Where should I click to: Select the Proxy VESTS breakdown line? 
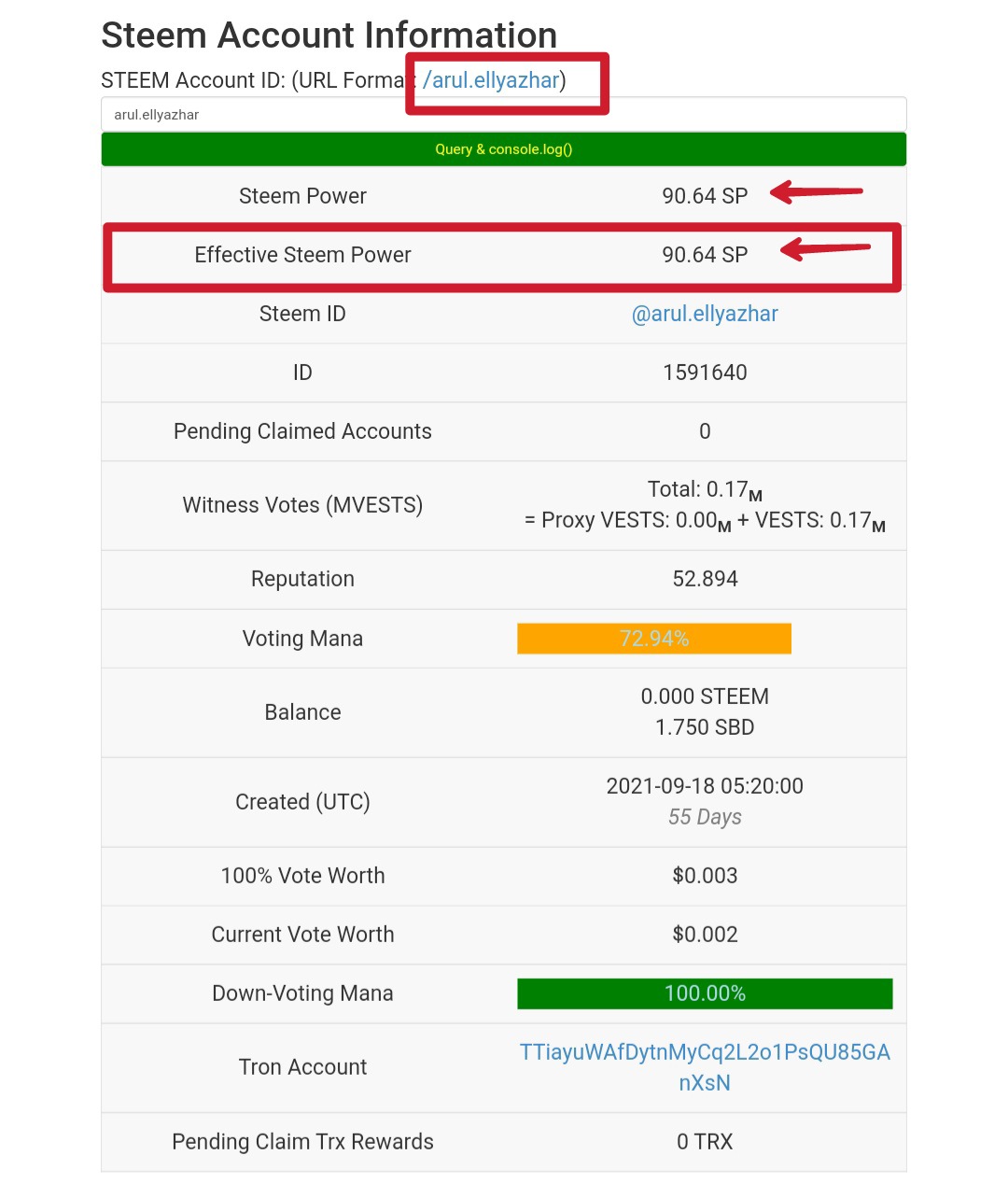pyautogui.click(x=705, y=521)
